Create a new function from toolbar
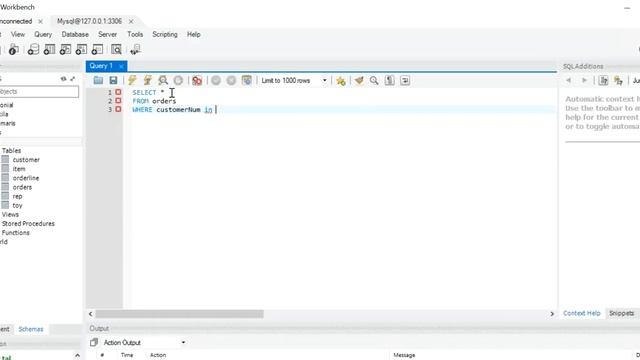 (97, 50)
